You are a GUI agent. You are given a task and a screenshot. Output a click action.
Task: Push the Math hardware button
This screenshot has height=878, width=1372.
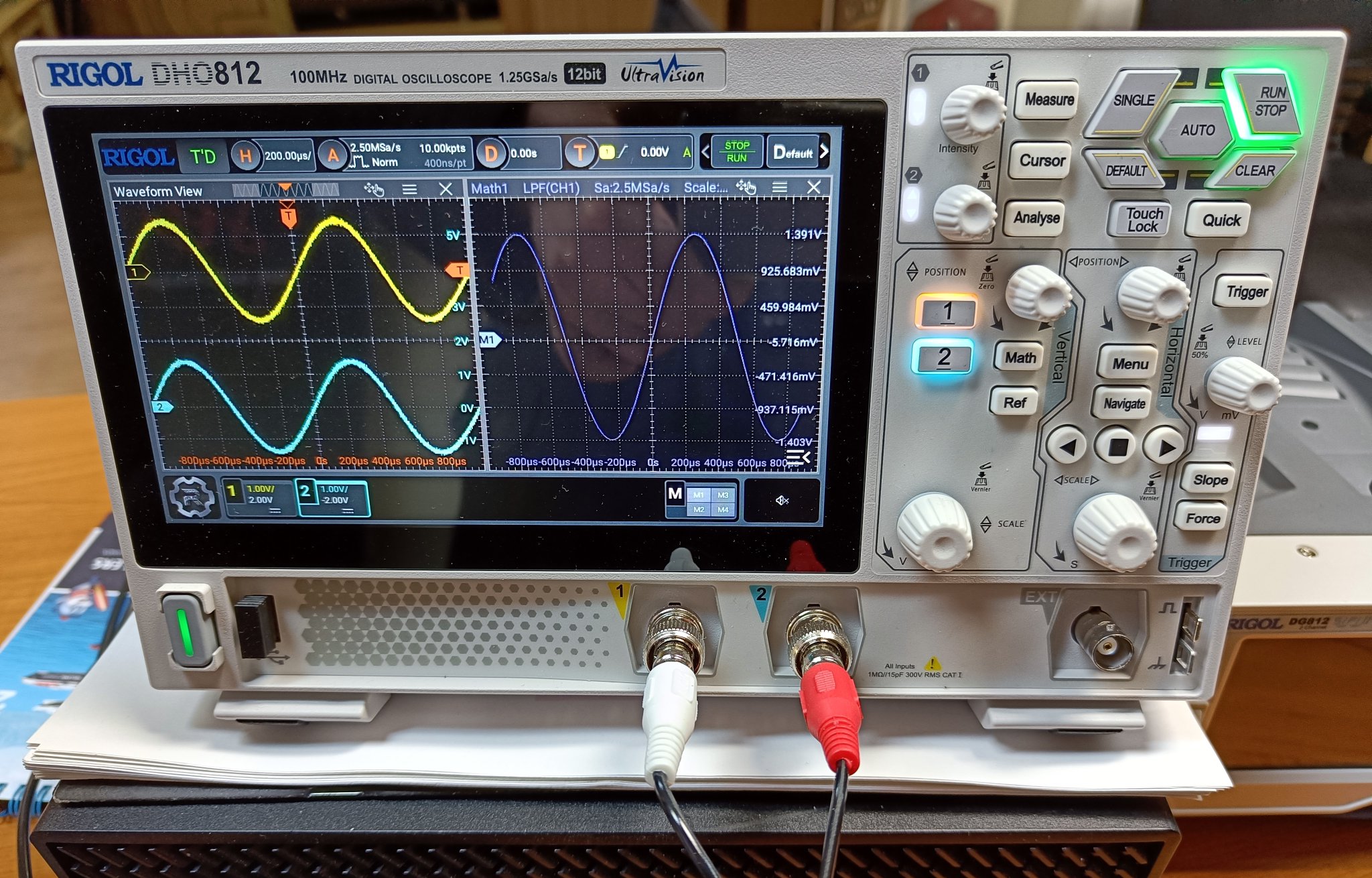[1018, 358]
